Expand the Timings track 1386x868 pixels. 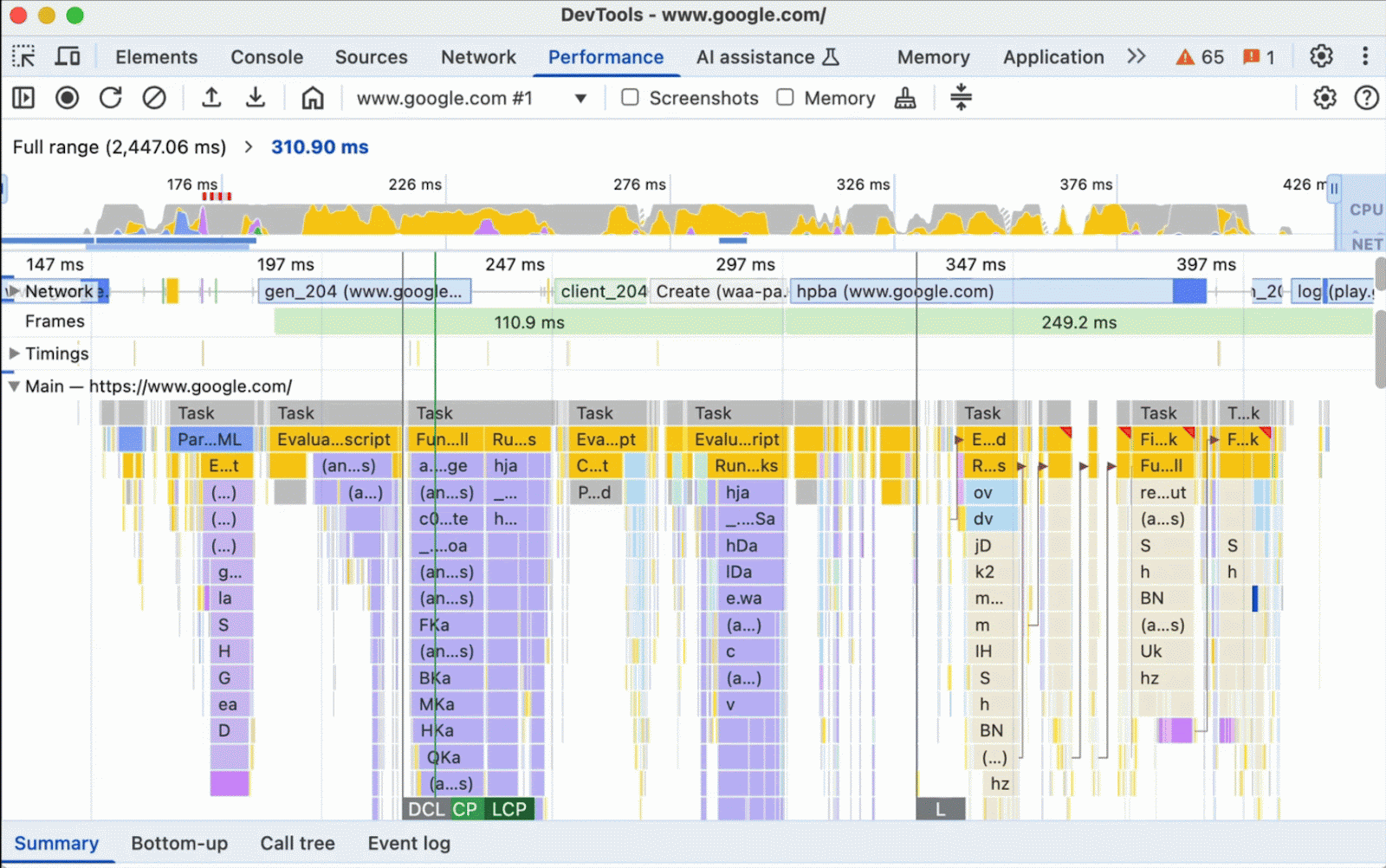[x=14, y=353]
